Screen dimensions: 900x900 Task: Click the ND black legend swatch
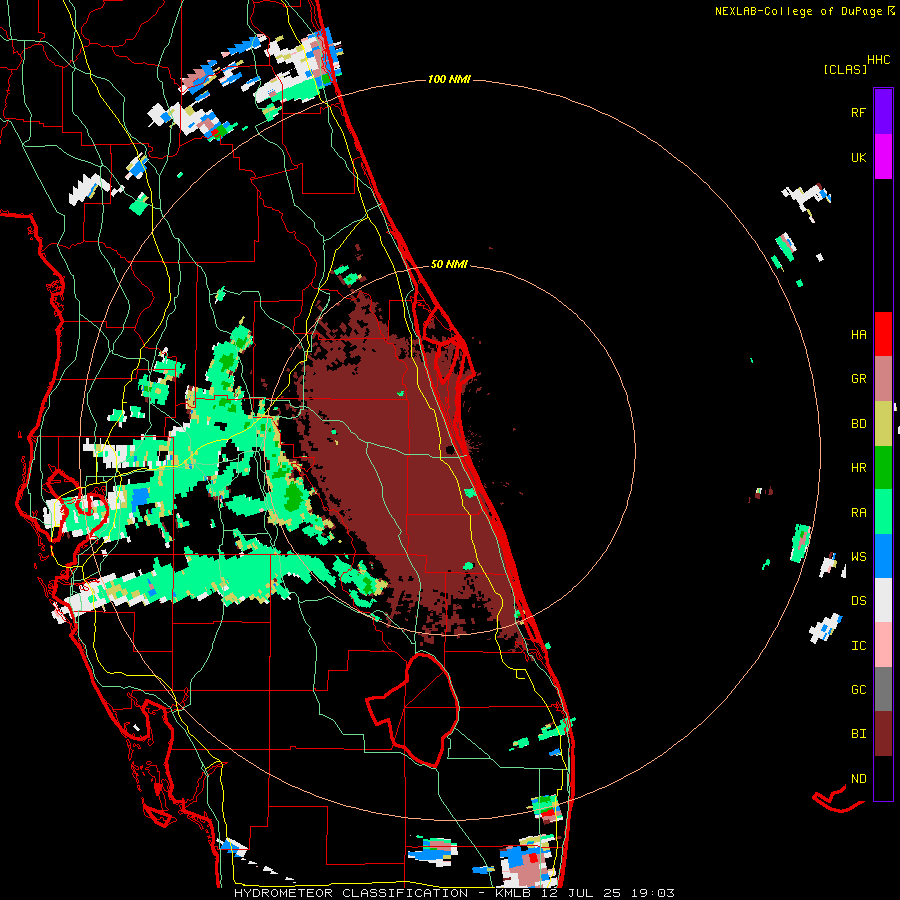883,778
